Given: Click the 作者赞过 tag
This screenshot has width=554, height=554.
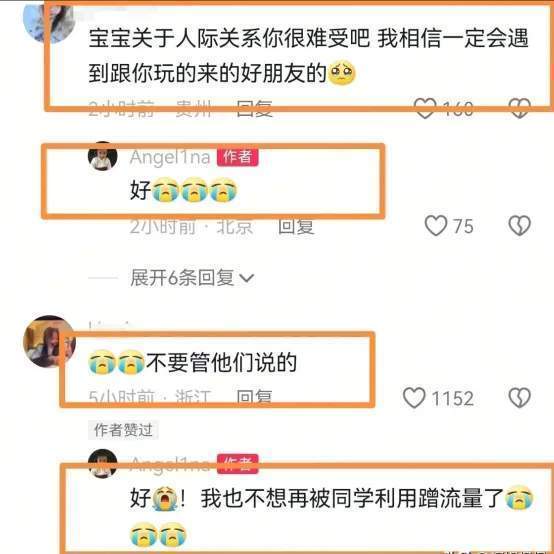Looking at the screenshot, I should [123, 430].
